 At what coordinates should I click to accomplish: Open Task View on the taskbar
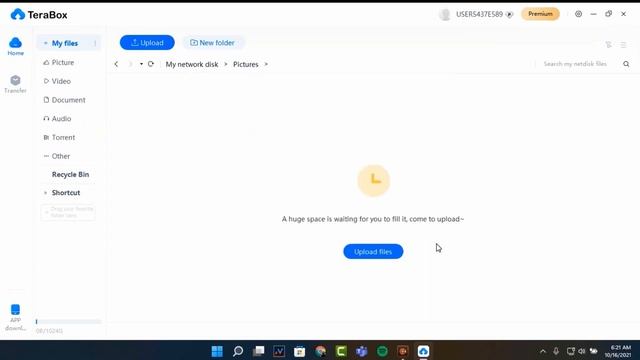258,351
